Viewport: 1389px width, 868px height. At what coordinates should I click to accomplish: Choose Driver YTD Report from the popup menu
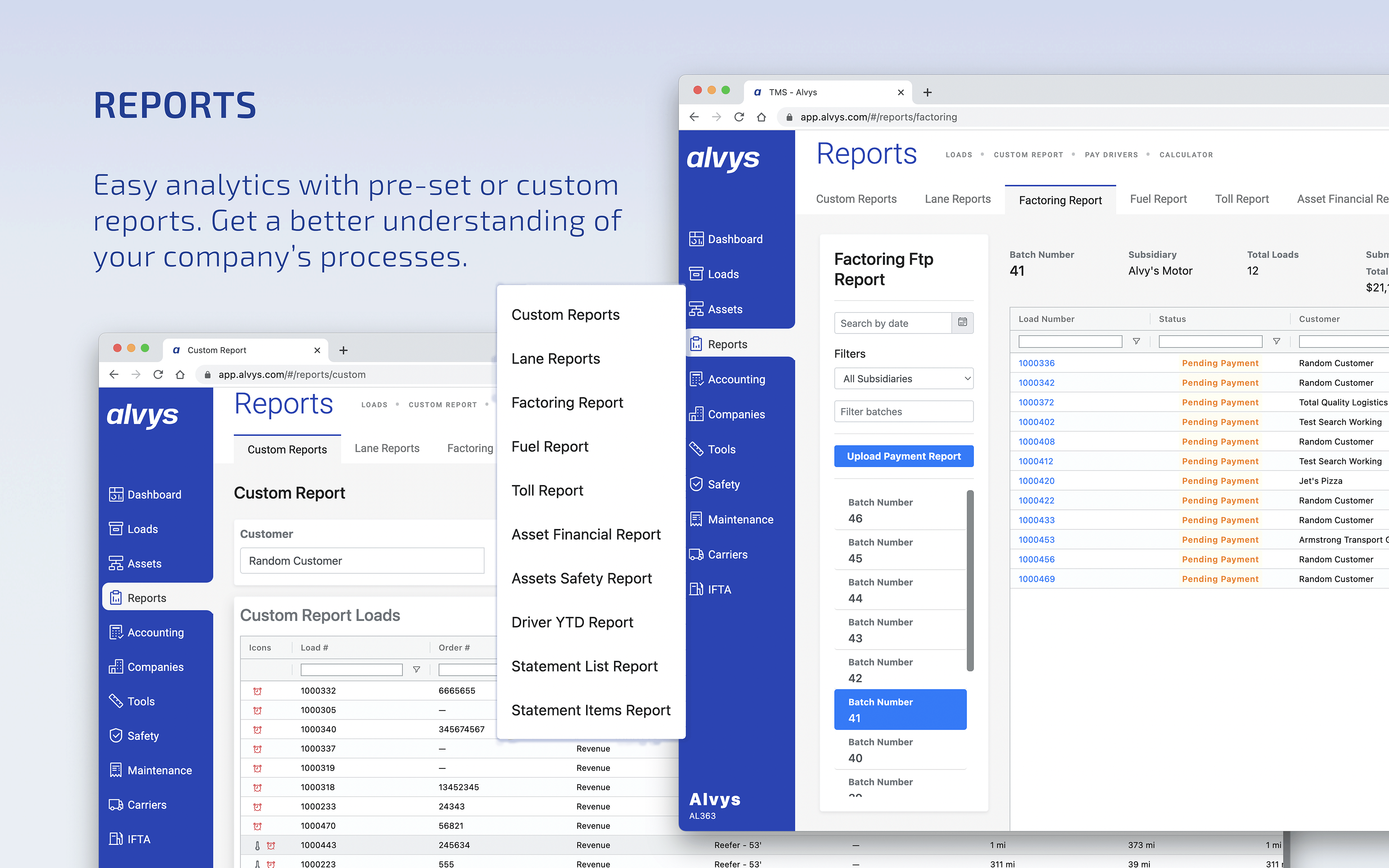coord(572,622)
